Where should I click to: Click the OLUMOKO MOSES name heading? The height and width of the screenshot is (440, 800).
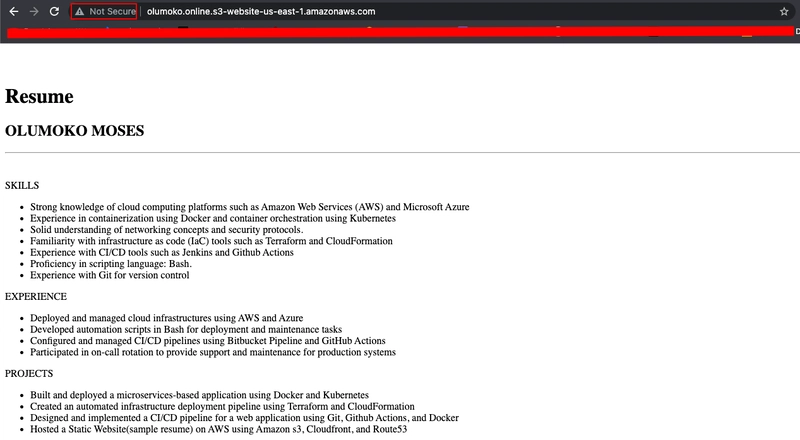tap(74, 131)
